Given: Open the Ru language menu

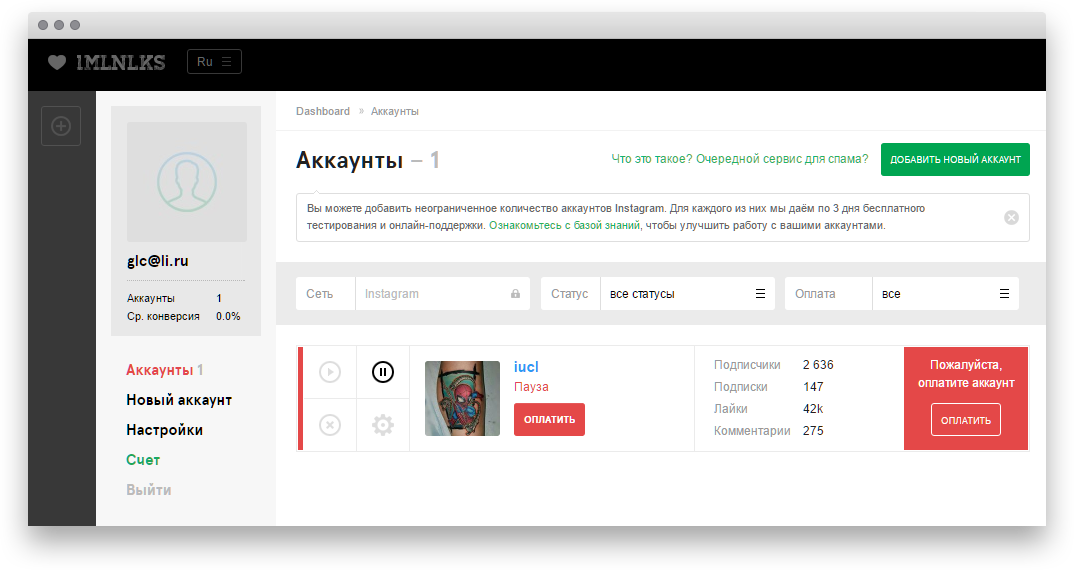Looking at the screenshot, I should click(x=214, y=62).
